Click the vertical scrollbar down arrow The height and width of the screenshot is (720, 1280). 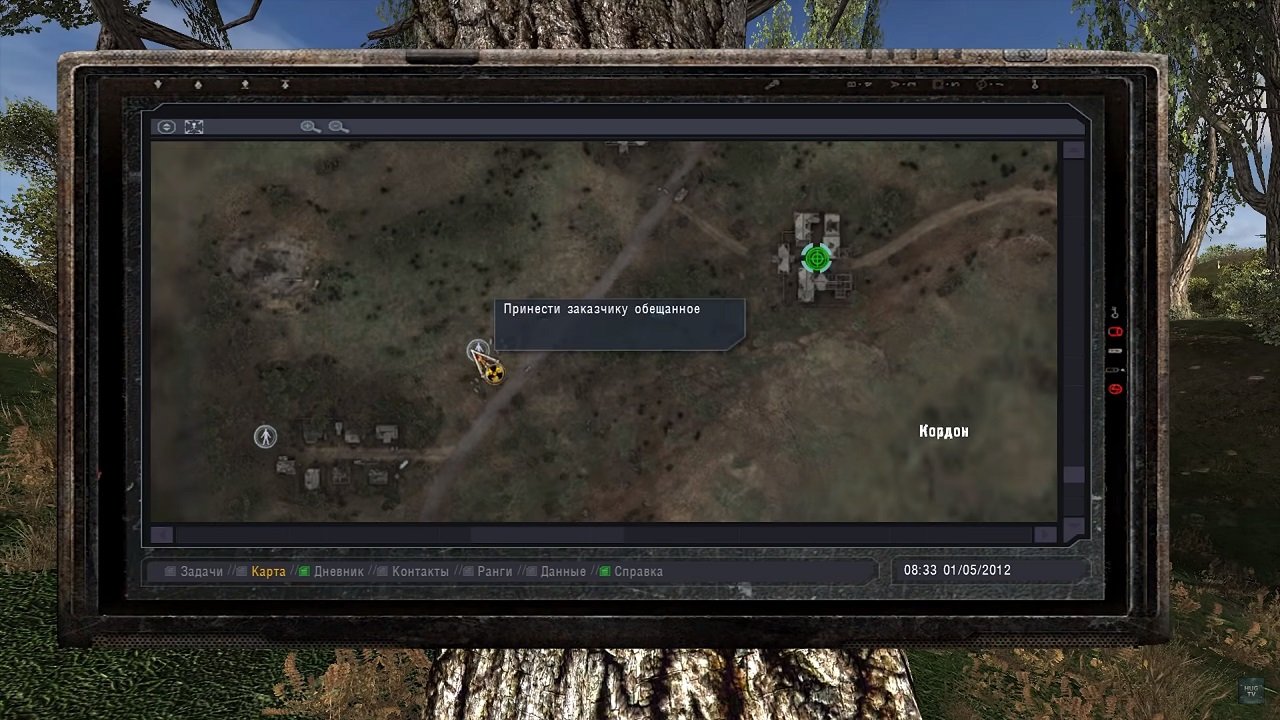[x=1073, y=527]
